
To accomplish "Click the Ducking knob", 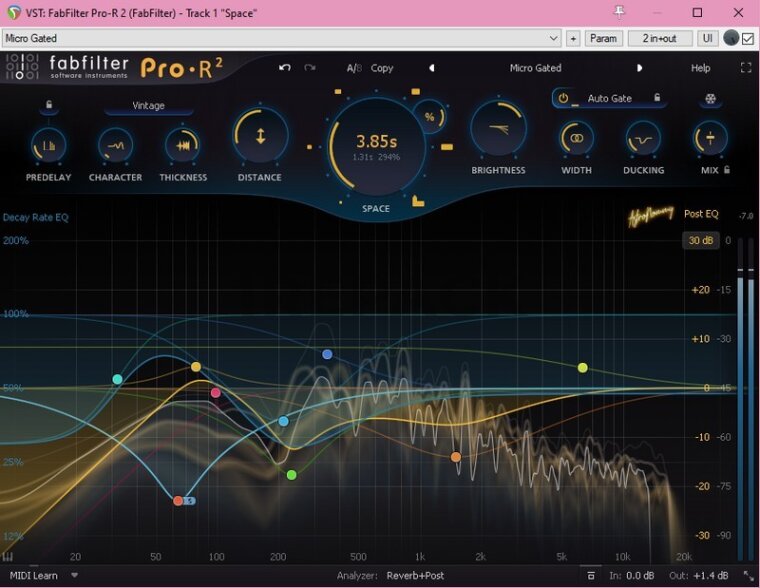I will [x=643, y=138].
